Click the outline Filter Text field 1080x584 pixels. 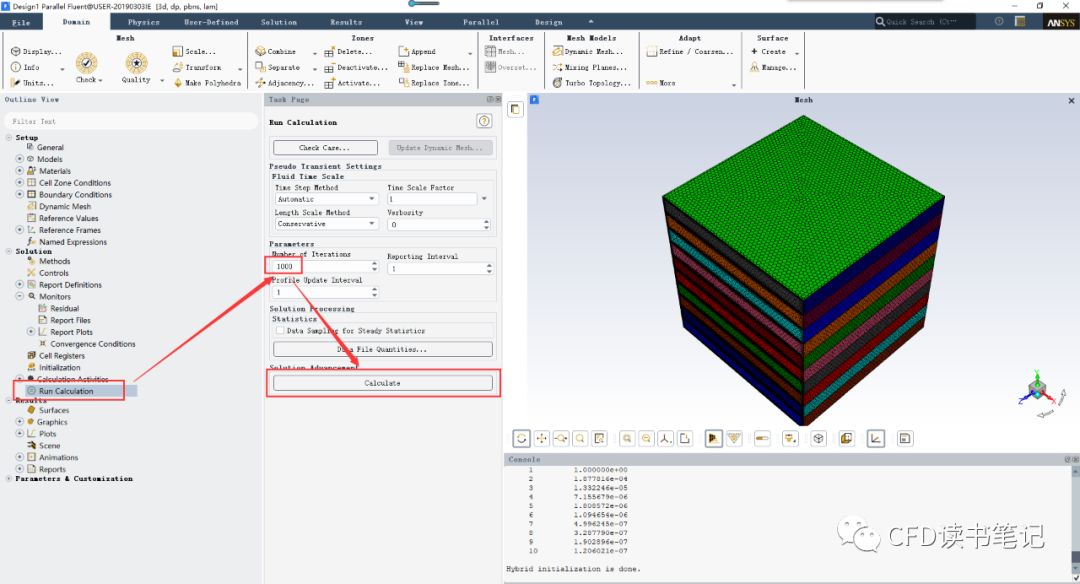tap(132, 121)
